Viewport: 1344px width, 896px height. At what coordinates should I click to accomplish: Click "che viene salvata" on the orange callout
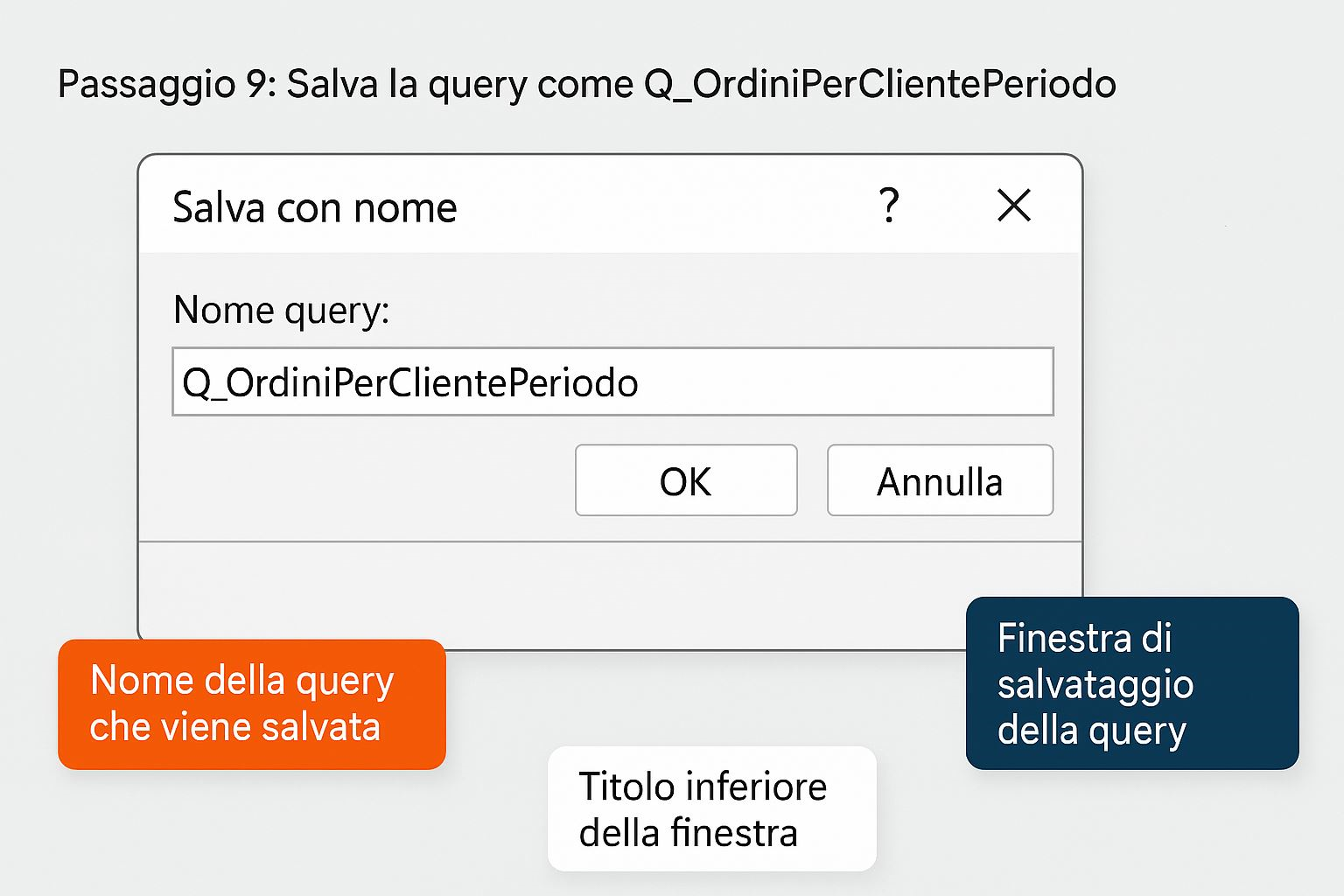[234, 727]
